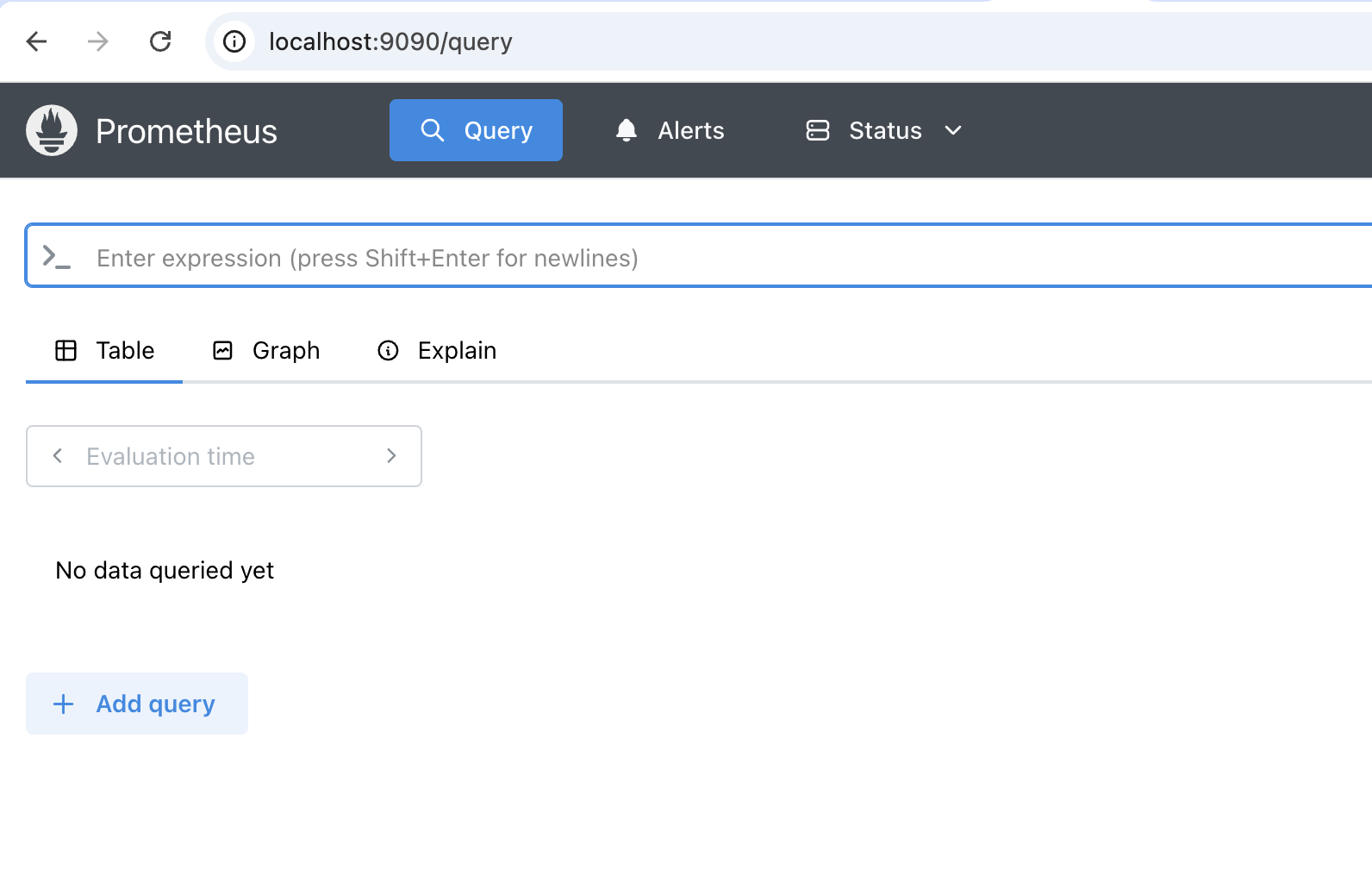Click the expression prompt terminal icon
The image size is (1372, 895).
57,257
